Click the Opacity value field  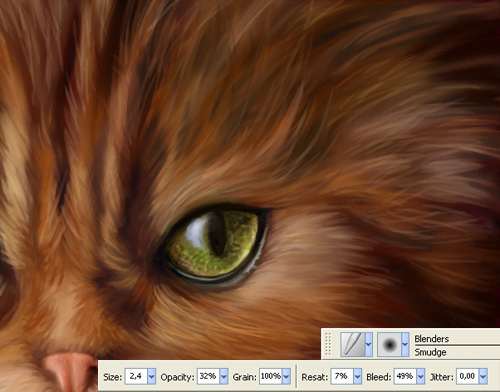(208, 376)
